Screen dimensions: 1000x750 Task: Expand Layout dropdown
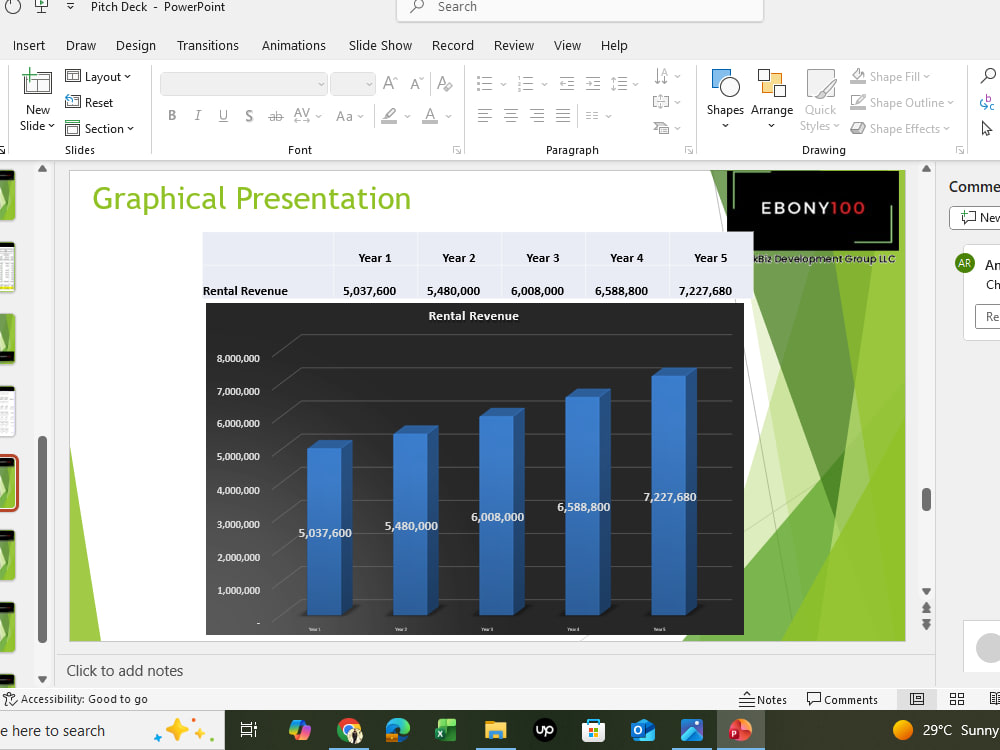[98, 77]
